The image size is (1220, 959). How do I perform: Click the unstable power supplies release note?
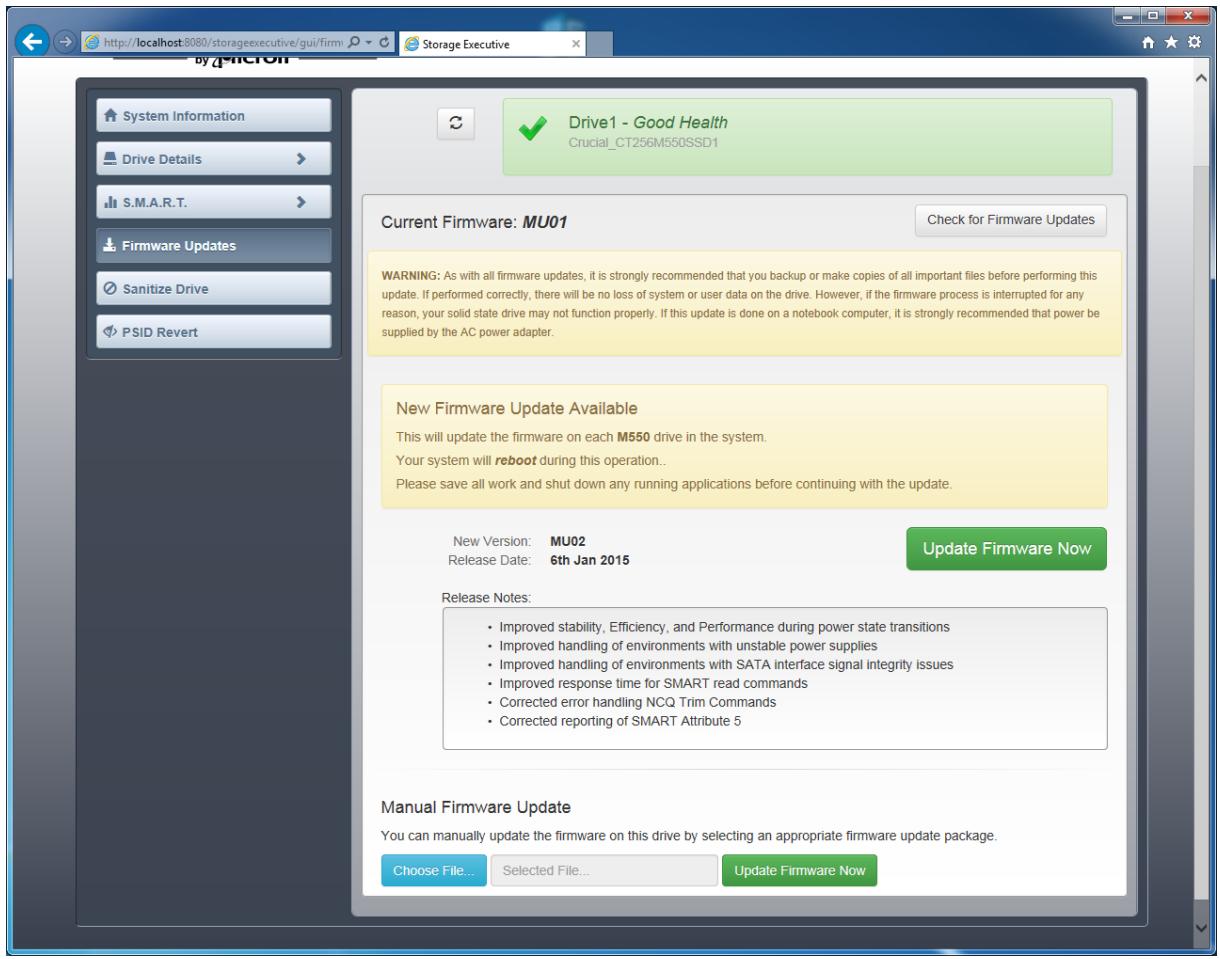[688, 646]
